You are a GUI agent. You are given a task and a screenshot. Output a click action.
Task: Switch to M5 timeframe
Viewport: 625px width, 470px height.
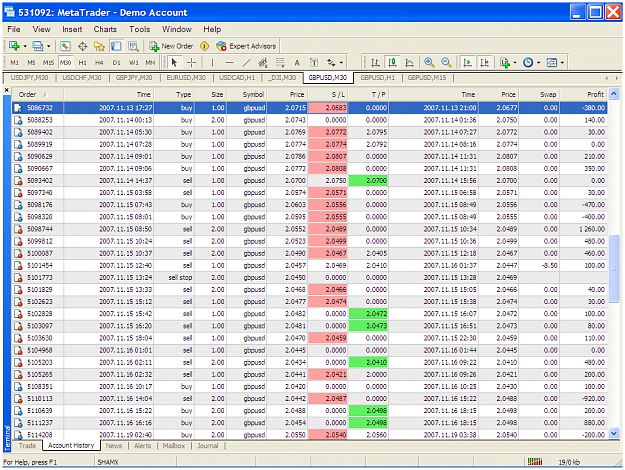(31, 63)
